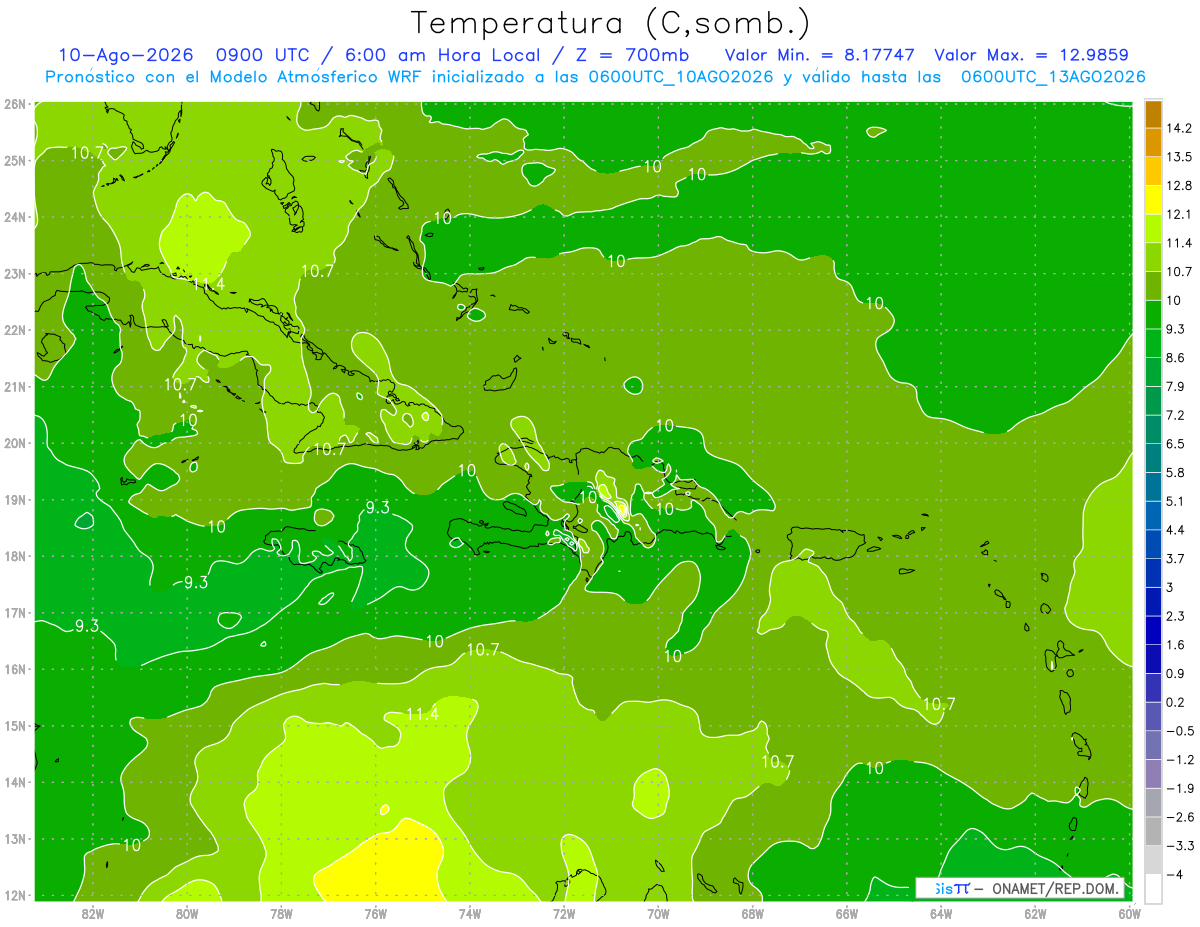1200x927 pixels.
Task: Click the 12.1 colorbar label
Action: tap(1180, 214)
